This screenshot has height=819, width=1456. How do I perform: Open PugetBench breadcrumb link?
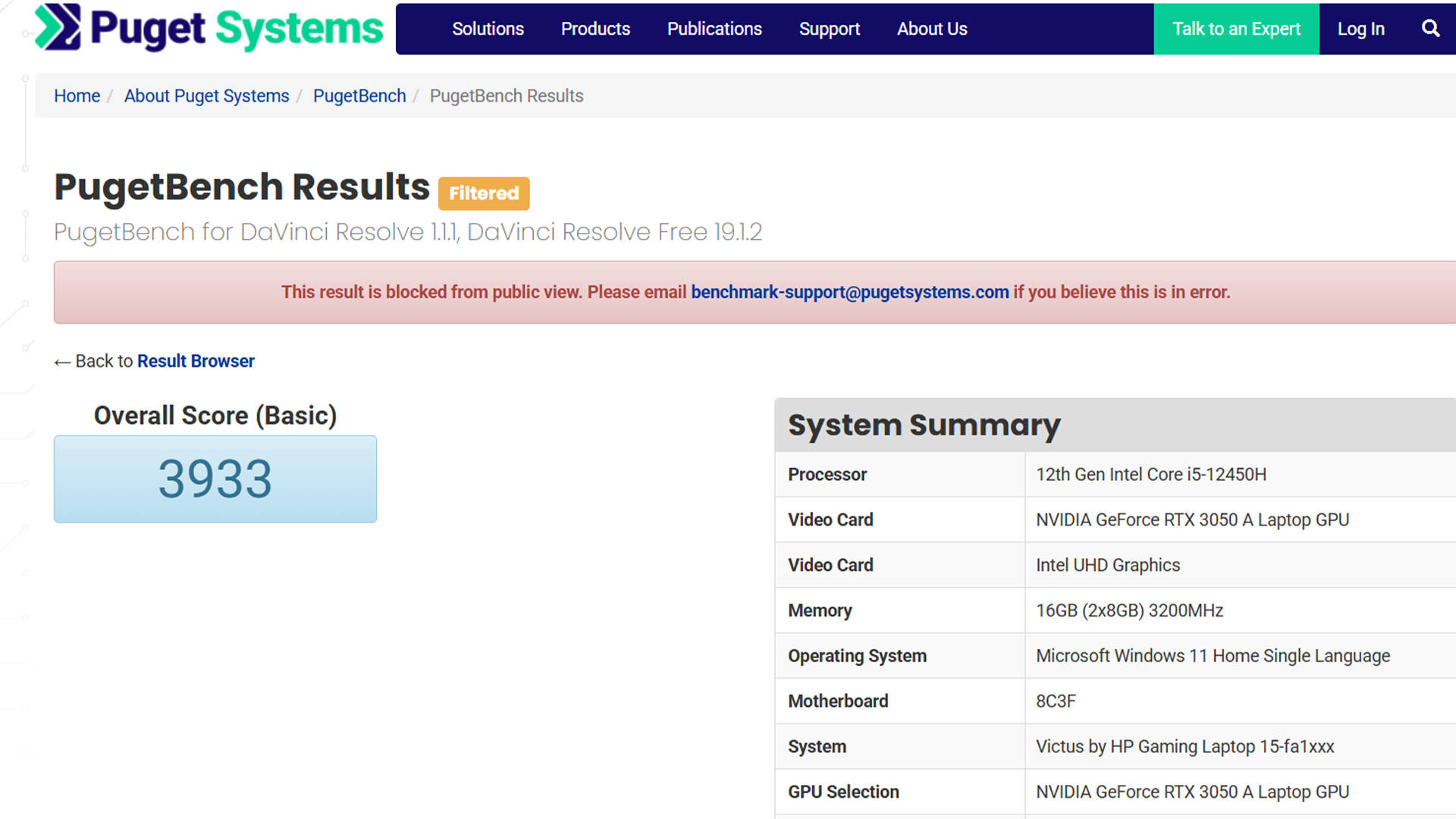pos(359,96)
